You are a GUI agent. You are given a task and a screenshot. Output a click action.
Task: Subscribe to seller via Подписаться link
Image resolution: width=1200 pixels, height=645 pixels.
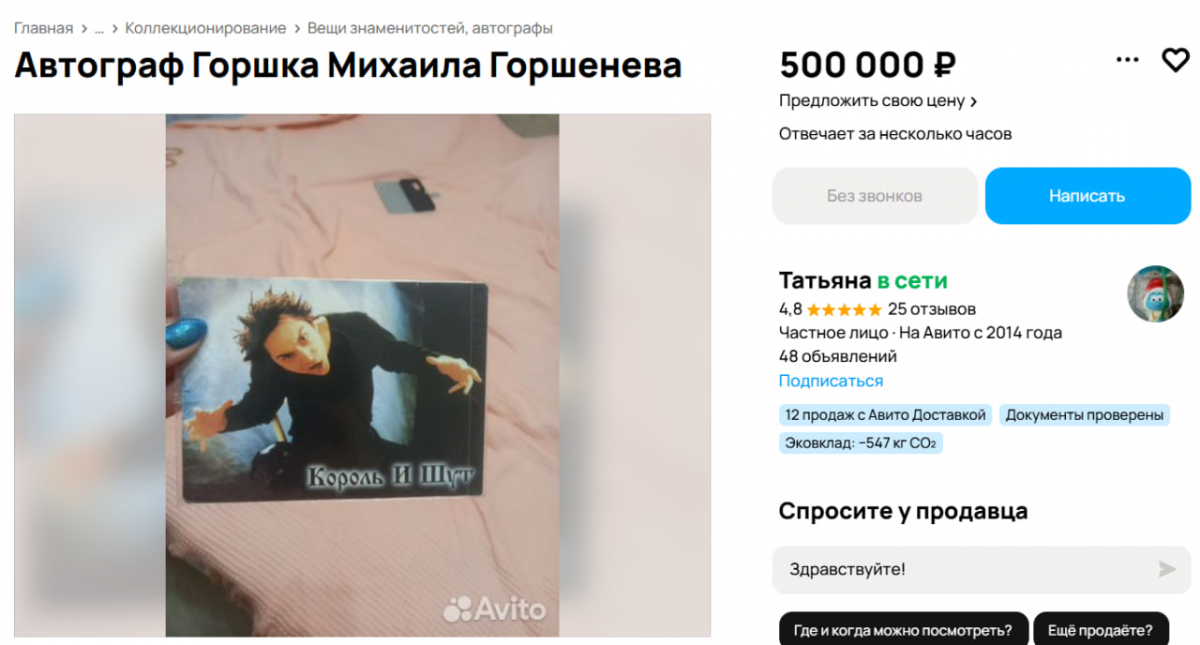[x=831, y=381]
